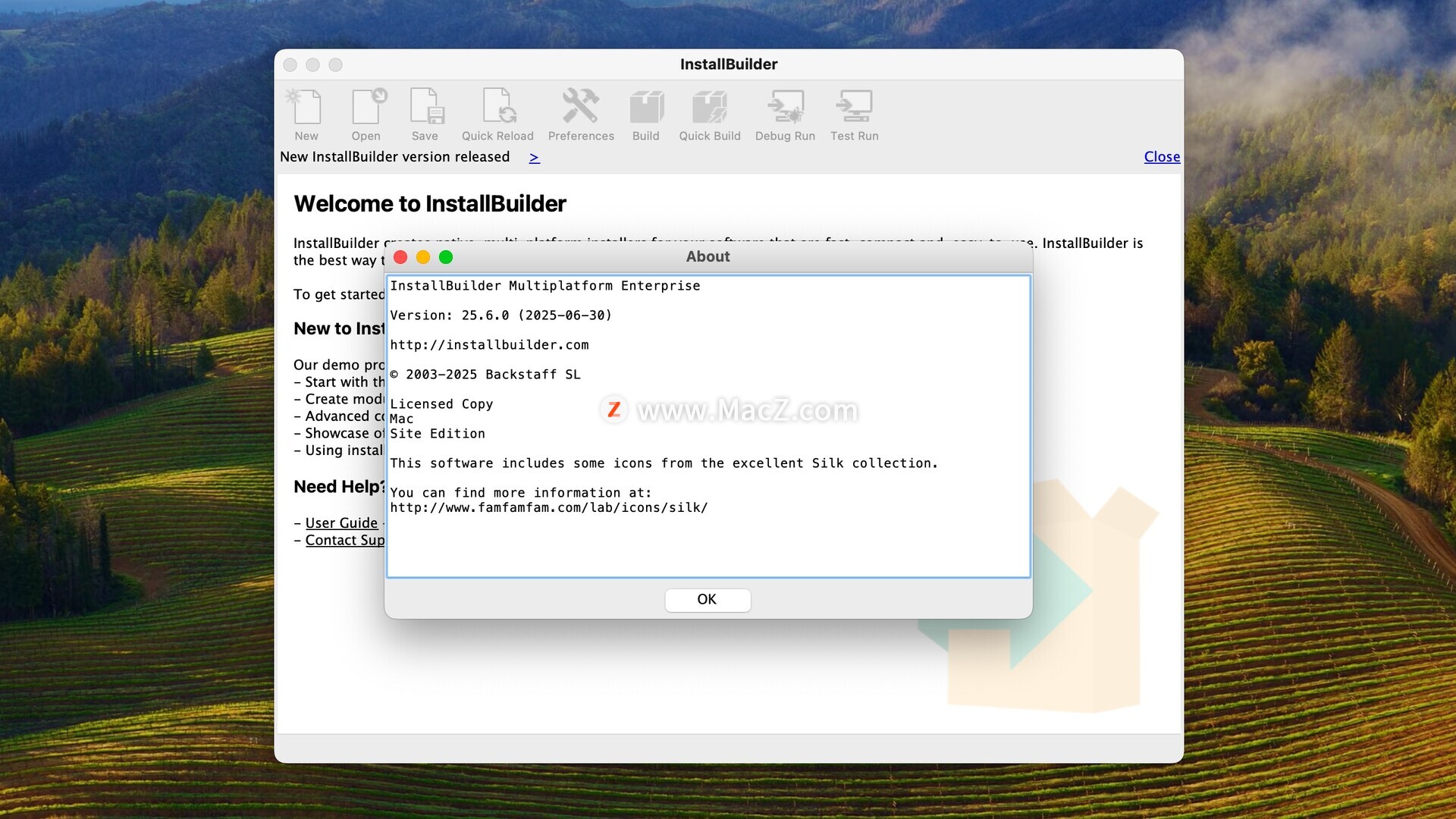Minimize the About dialog with yellow button
Image resolution: width=1456 pixels, height=819 pixels.
tap(423, 257)
